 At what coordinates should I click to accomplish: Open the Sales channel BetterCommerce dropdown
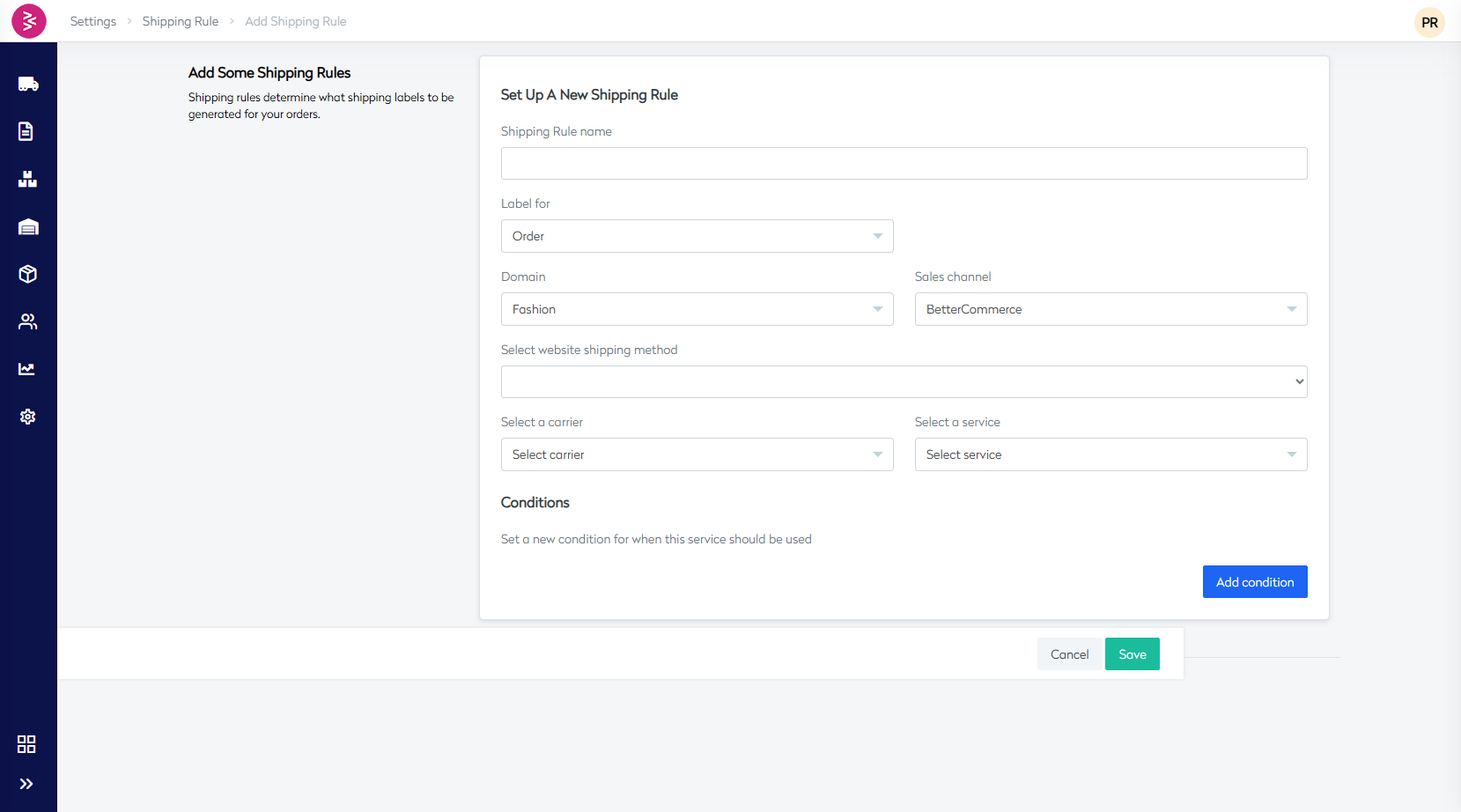1111,309
